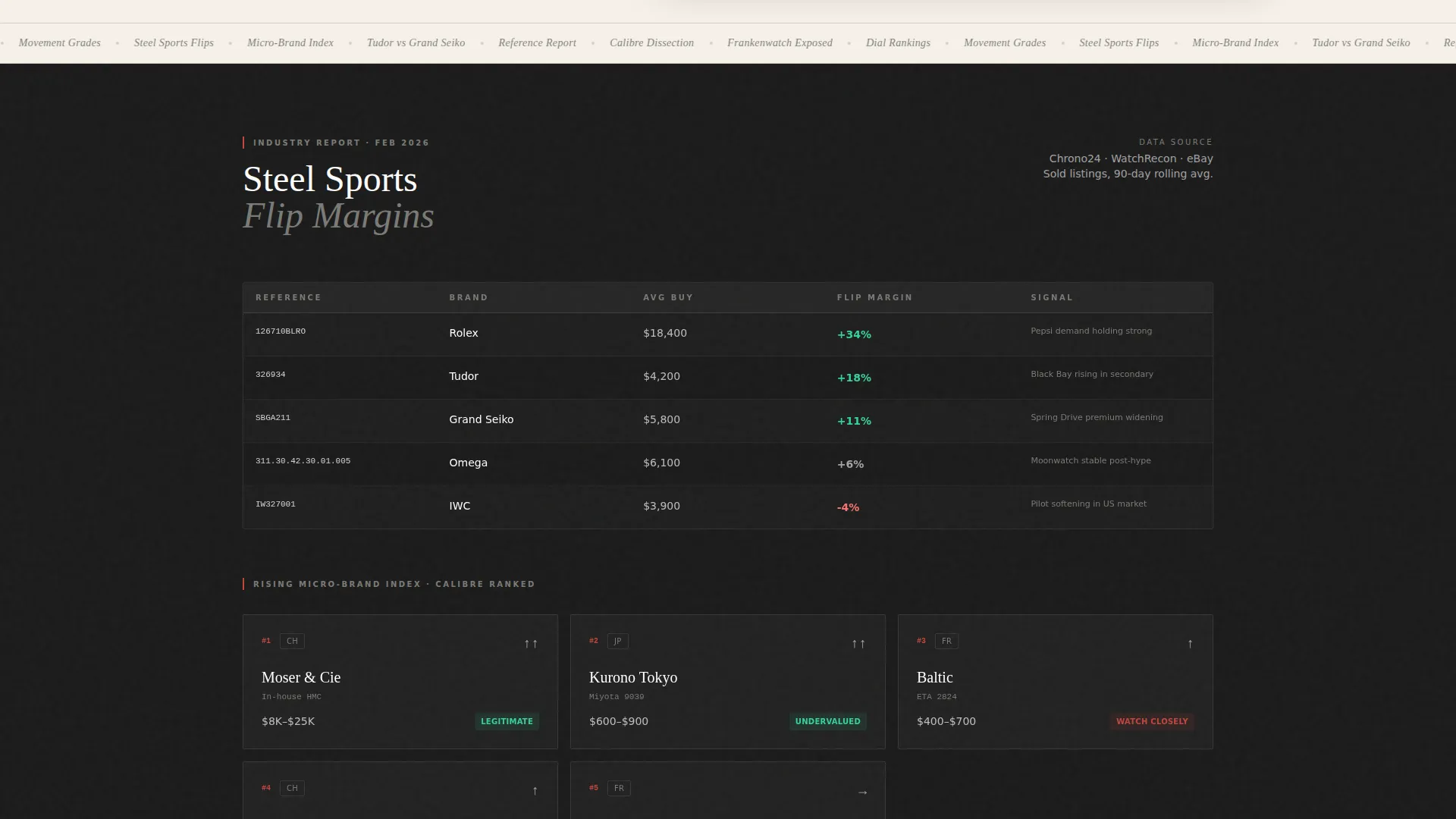Click the Kurono Tokyo card title

click(x=633, y=677)
